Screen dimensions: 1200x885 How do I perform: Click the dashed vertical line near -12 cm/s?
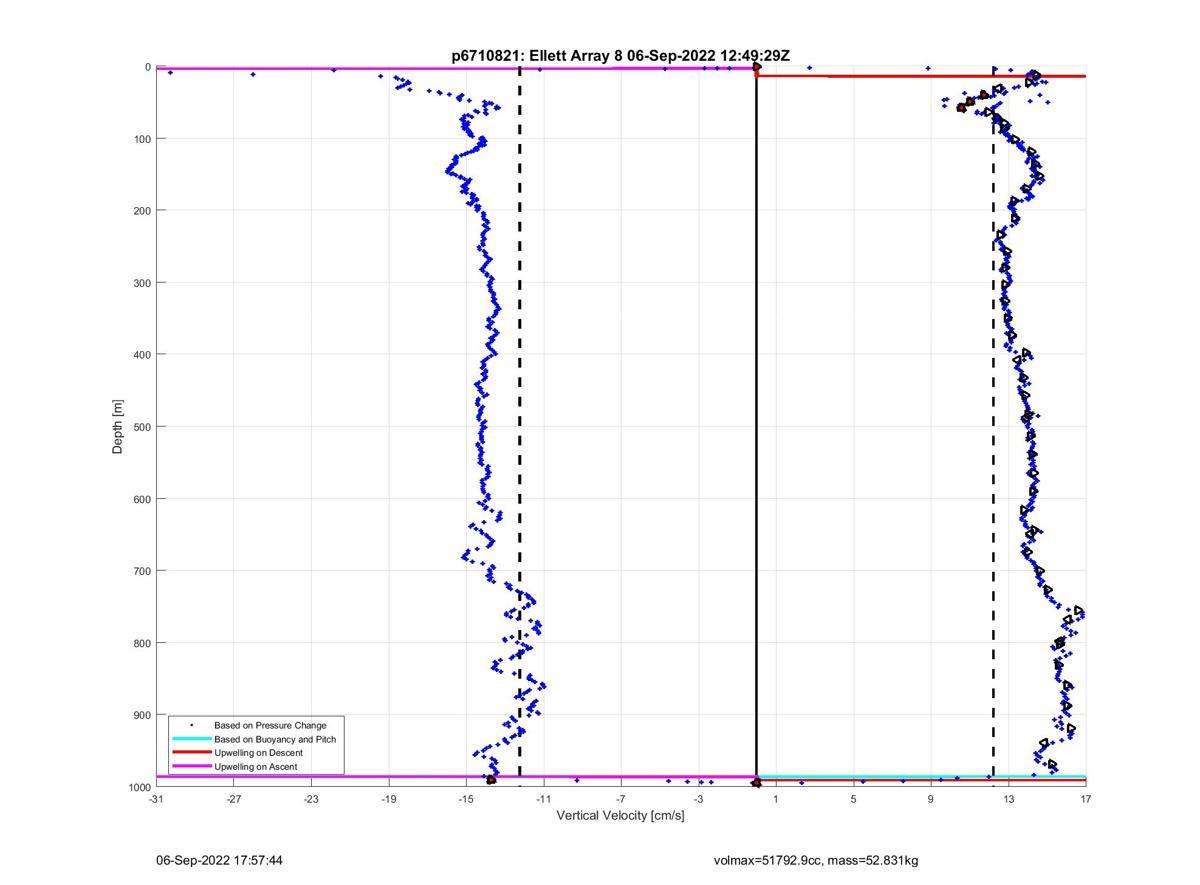click(x=520, y=427)
